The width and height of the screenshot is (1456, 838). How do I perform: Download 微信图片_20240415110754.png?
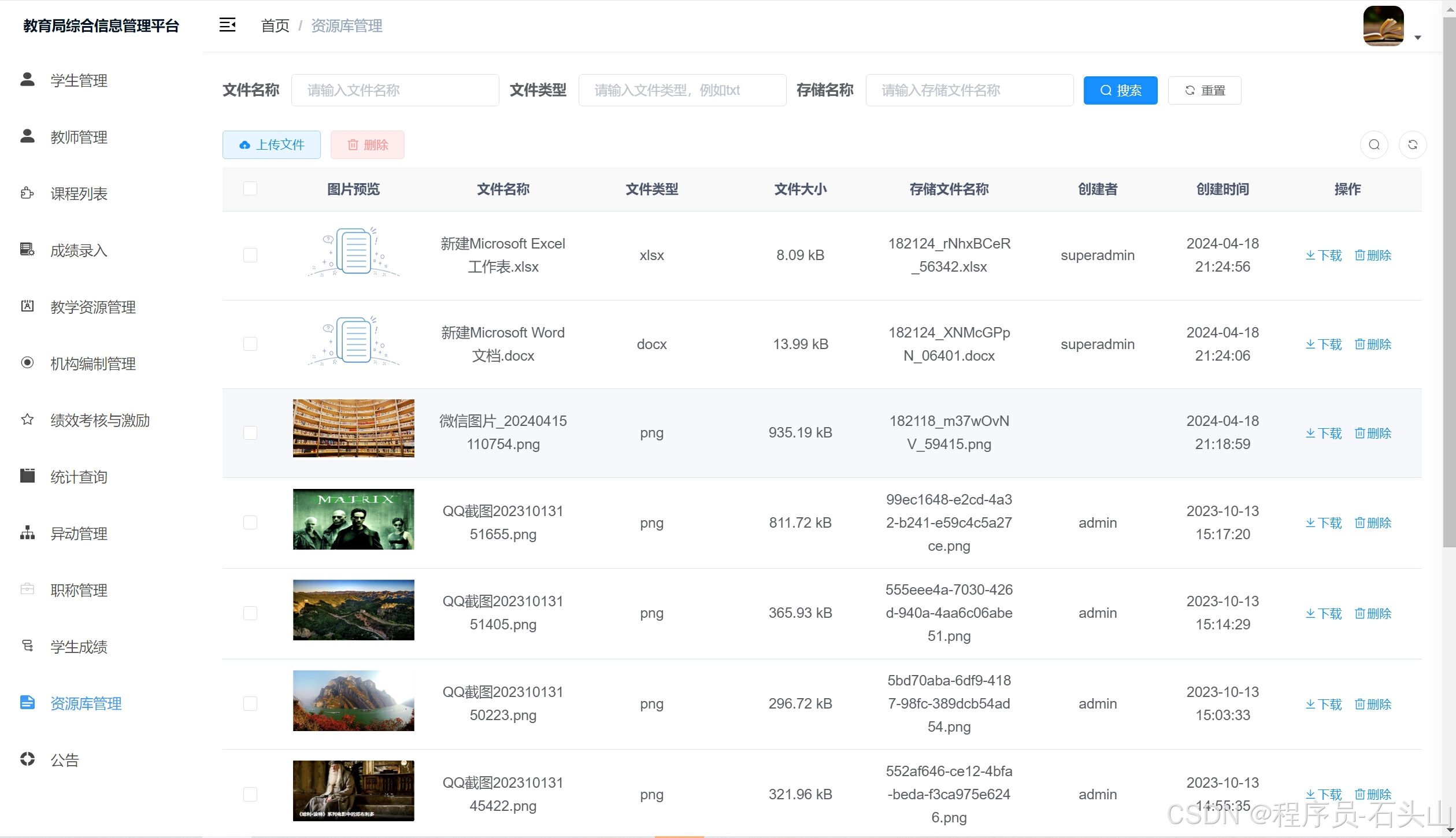pyautogui.click(x=1324, y=433)
